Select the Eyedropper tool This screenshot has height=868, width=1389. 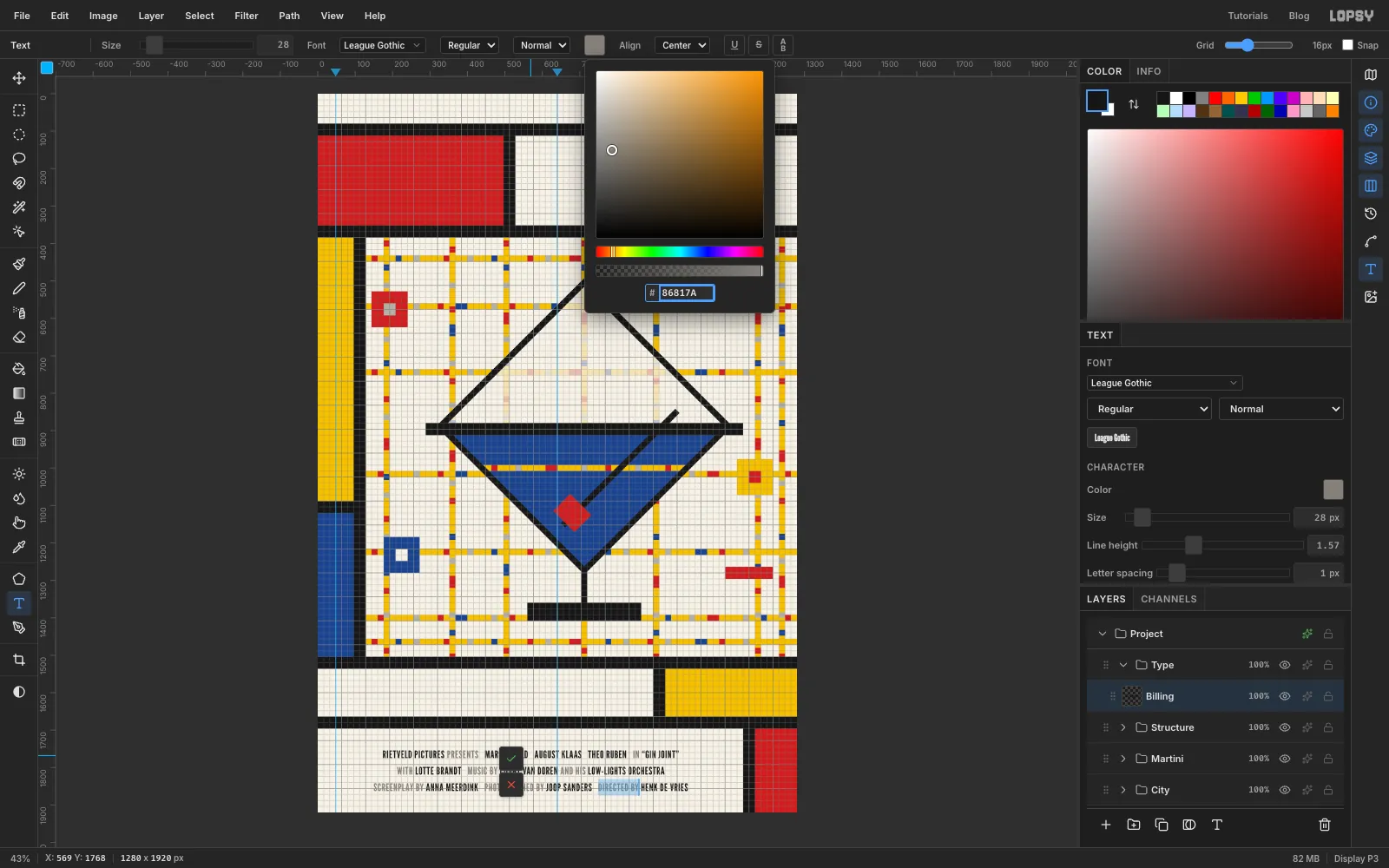tap(19, 547)
